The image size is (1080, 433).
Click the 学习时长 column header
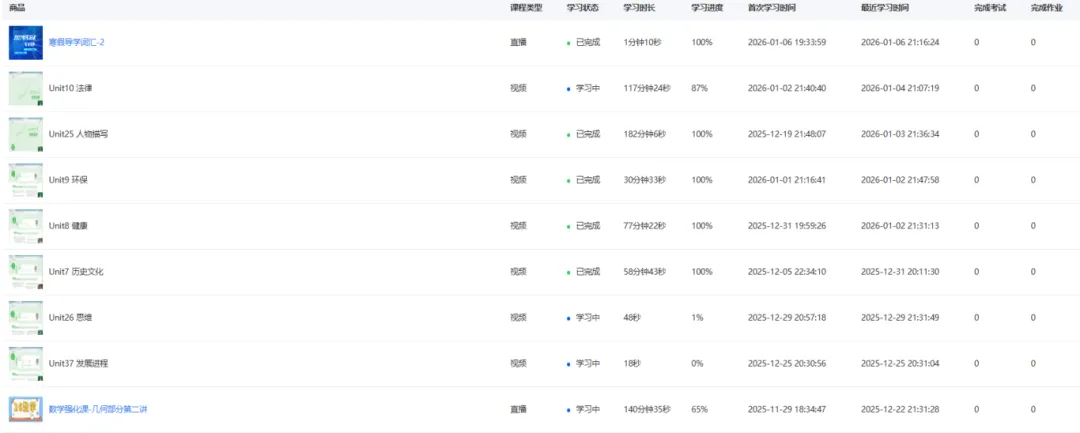tap(640, 8)
